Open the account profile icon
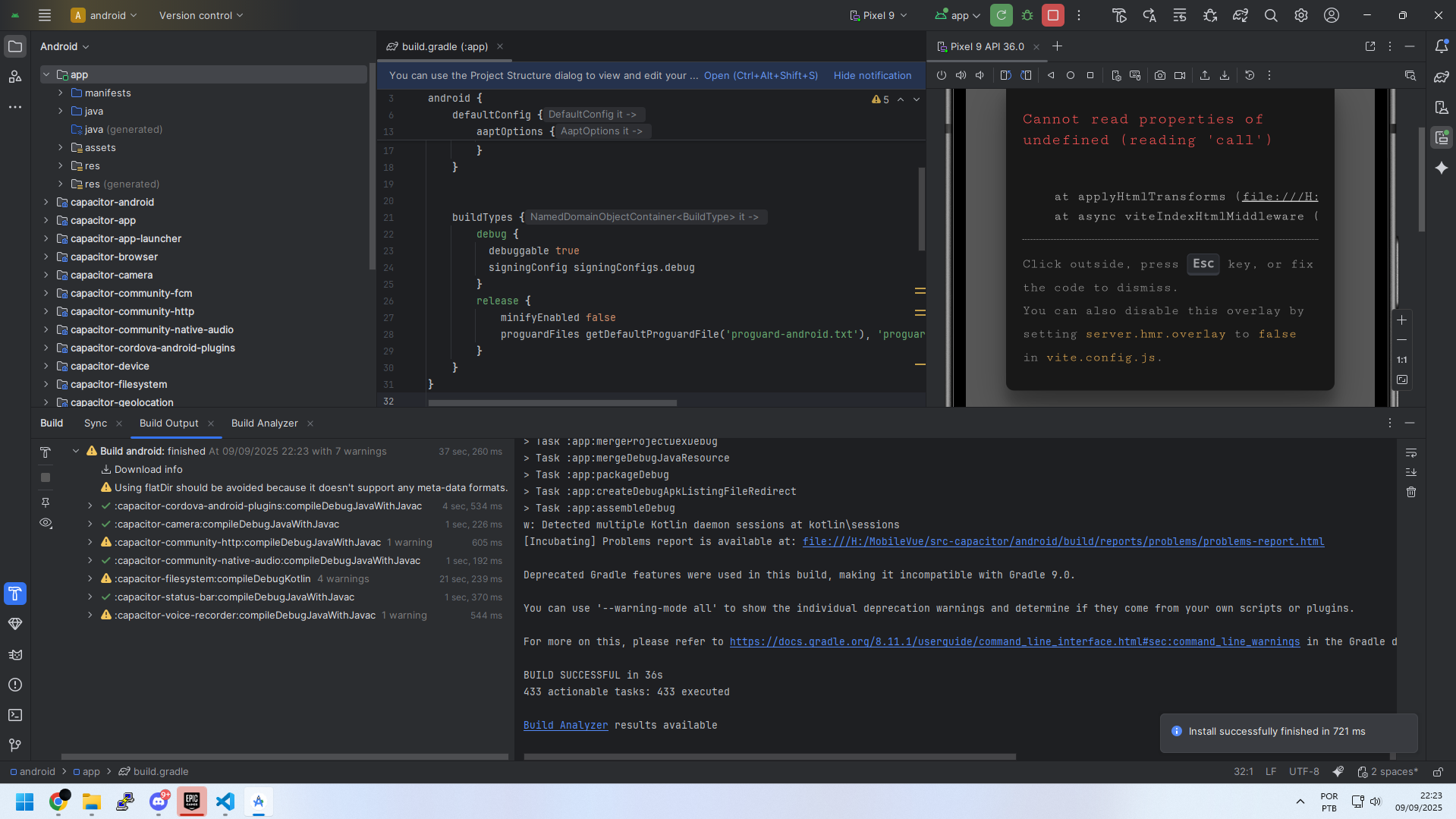Image resolution: width=1456 pixels, height=819 pixels. [x=1332, y=15]
